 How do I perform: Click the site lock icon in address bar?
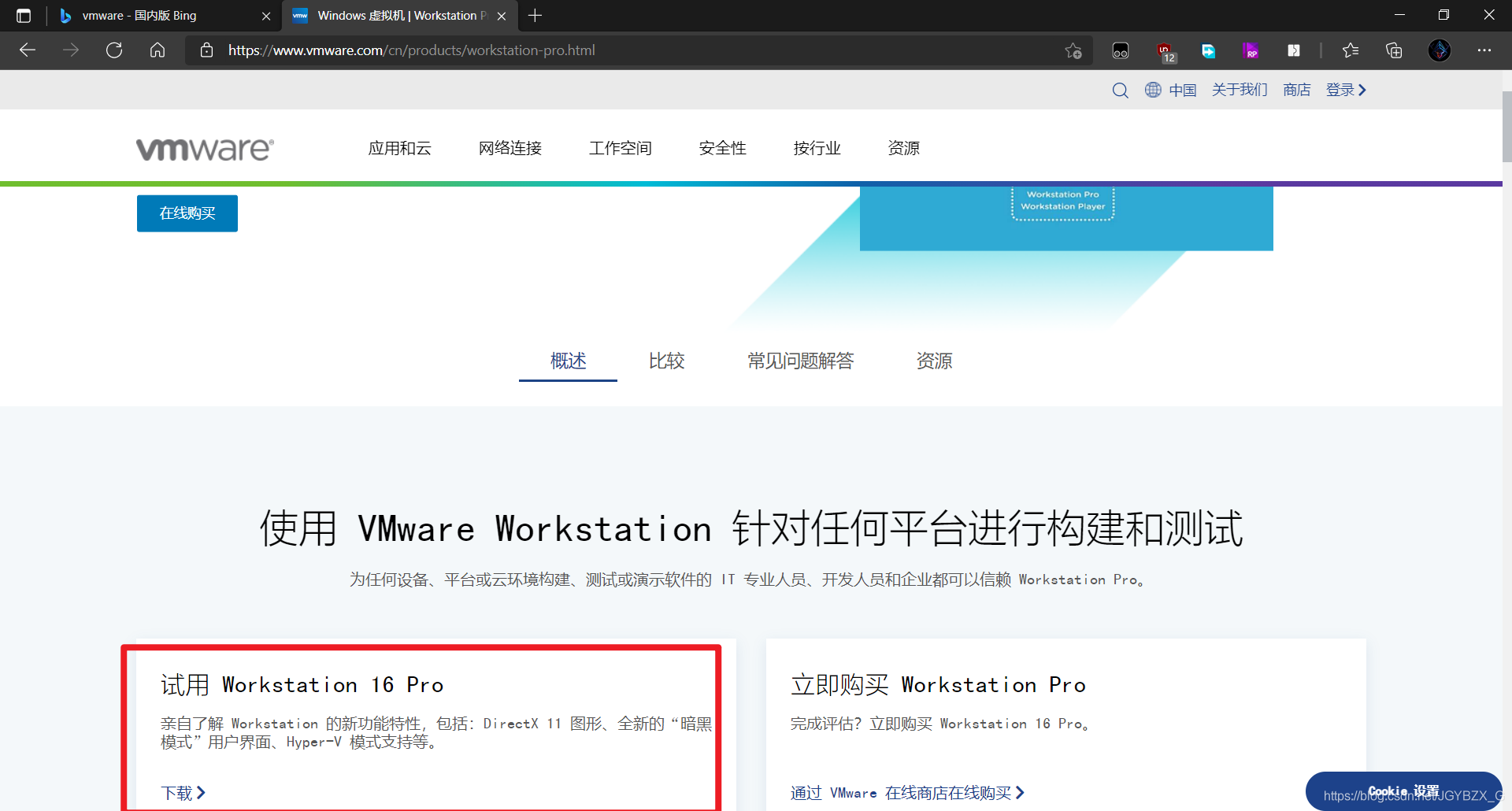[x=206, y=50]
